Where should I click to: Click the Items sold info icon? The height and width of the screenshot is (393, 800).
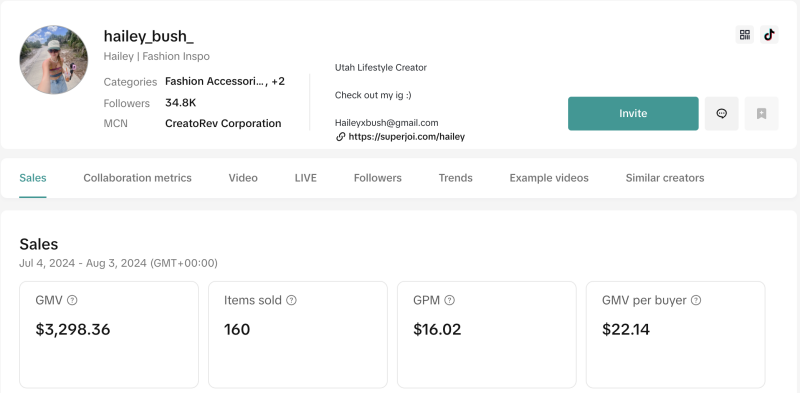pos(291,300)
